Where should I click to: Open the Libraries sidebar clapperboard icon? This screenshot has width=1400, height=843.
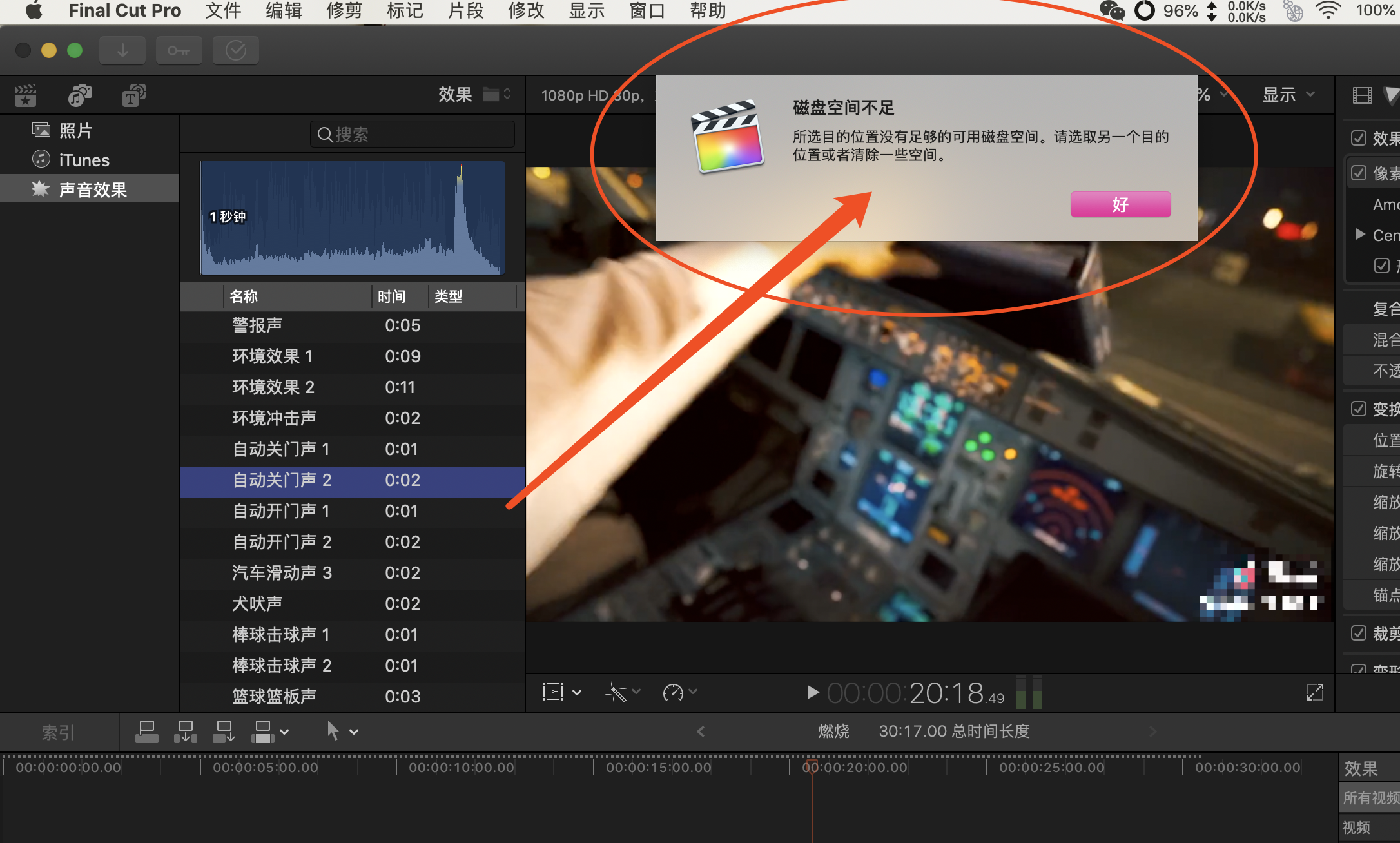pos(25,95)
